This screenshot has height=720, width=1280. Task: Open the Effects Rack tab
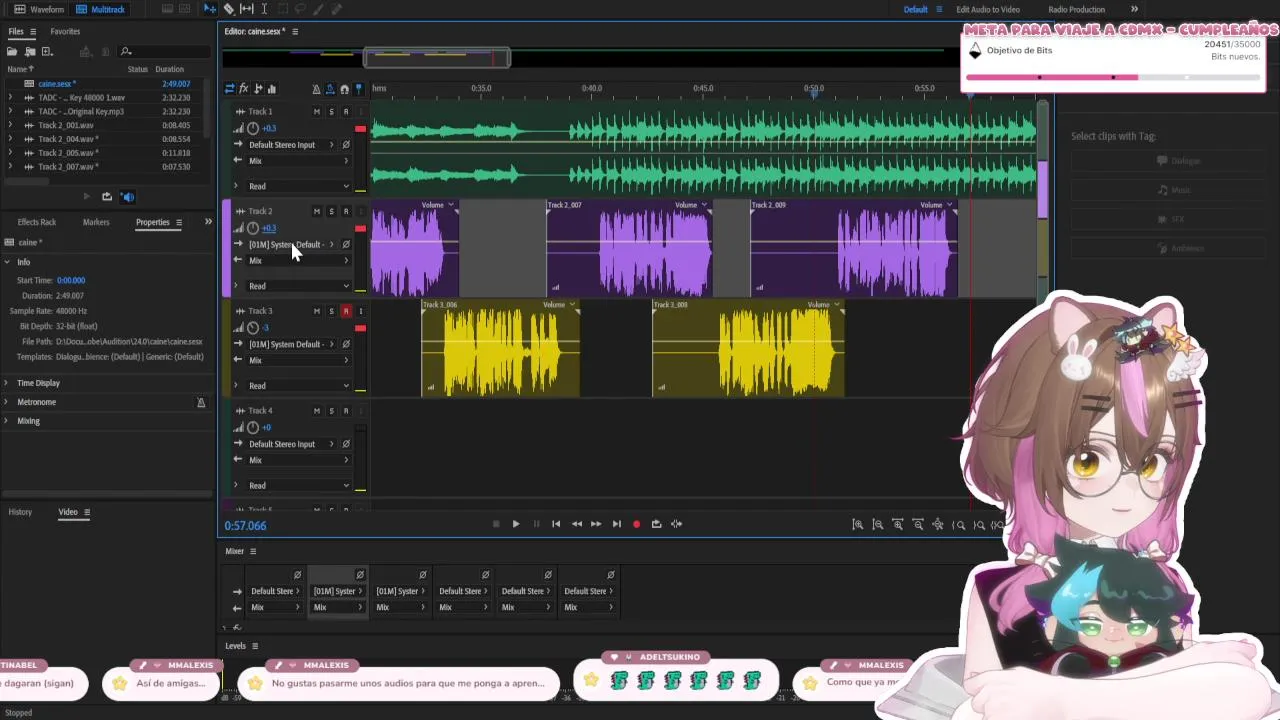tap(37, 222)
